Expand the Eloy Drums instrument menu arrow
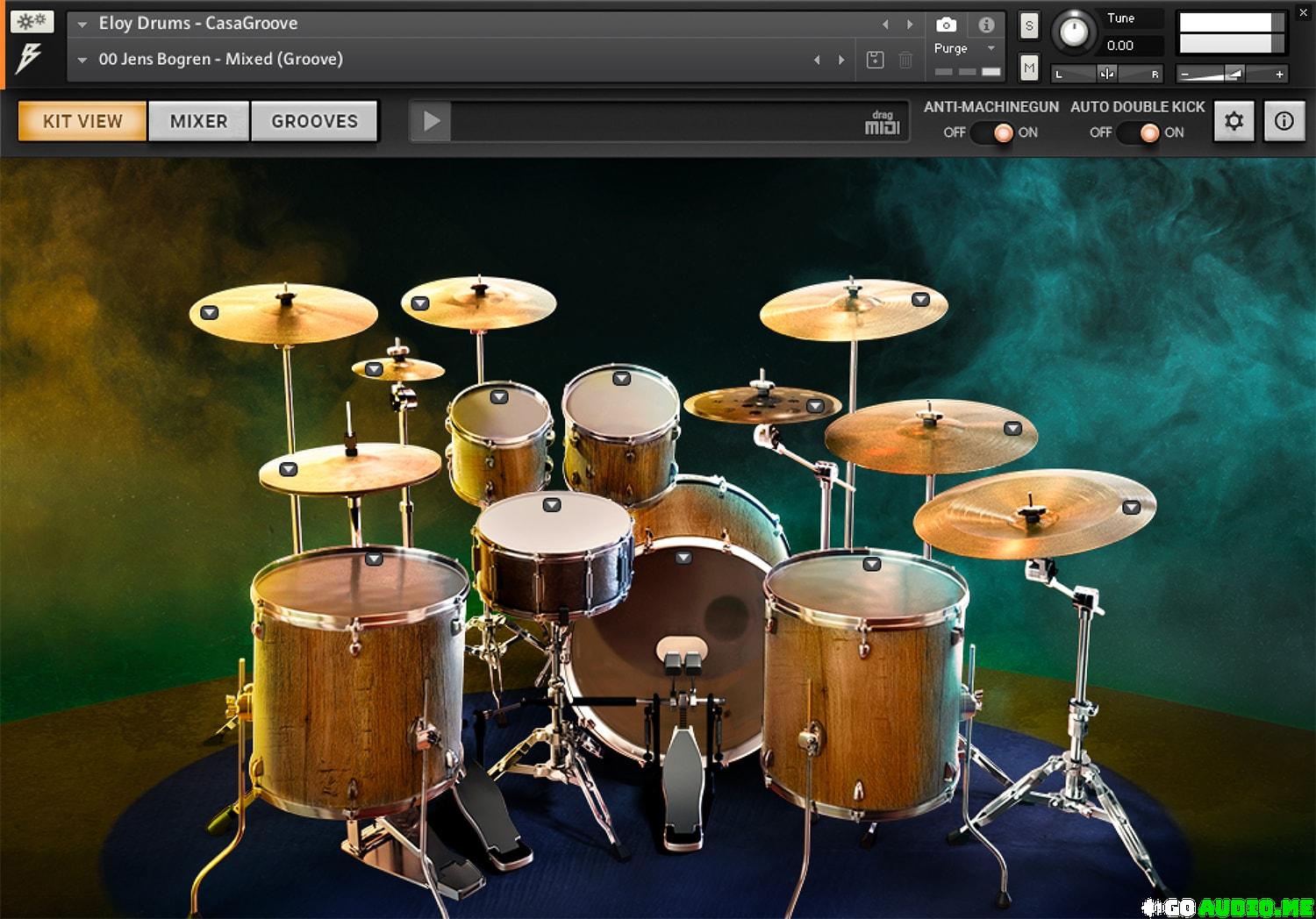1316x919 pixels. [82, 25]
